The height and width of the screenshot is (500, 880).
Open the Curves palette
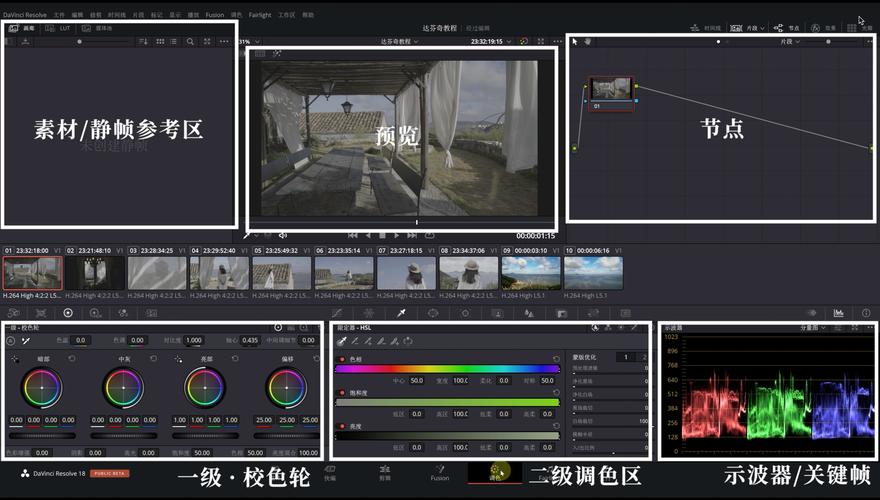click(x=337, y=313)
